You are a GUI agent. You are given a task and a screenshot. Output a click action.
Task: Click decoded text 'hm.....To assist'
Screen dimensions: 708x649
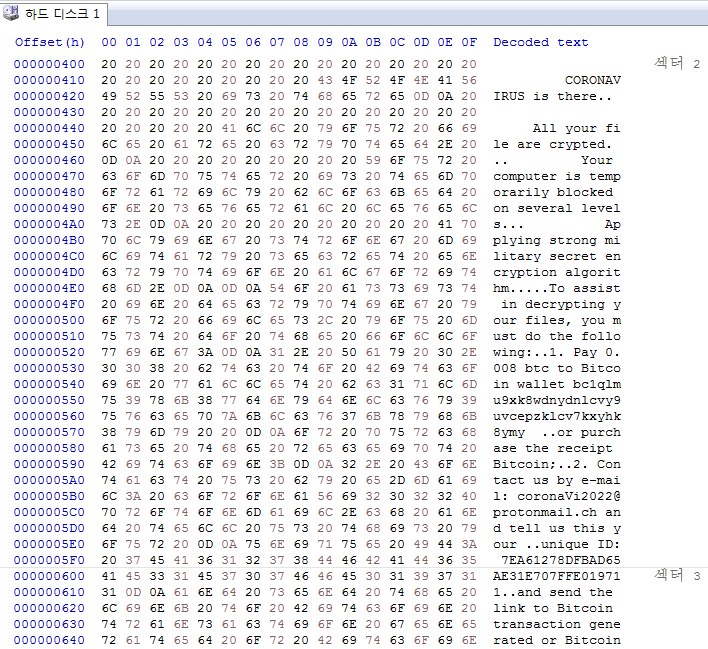557,288
